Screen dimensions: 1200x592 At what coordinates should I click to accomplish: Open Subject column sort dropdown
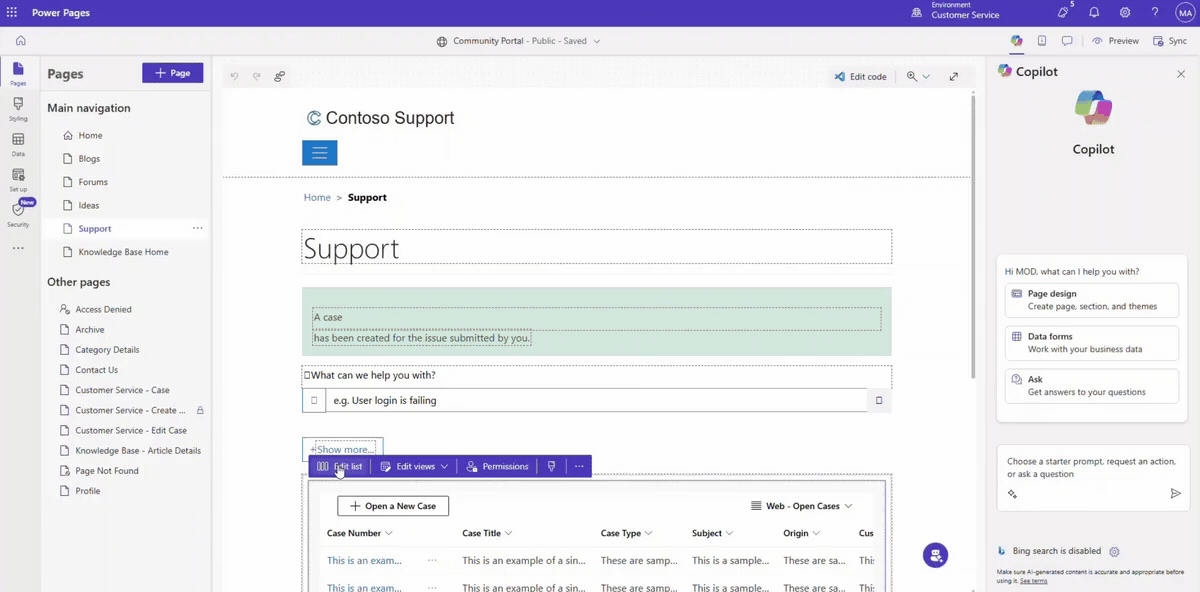729,533
